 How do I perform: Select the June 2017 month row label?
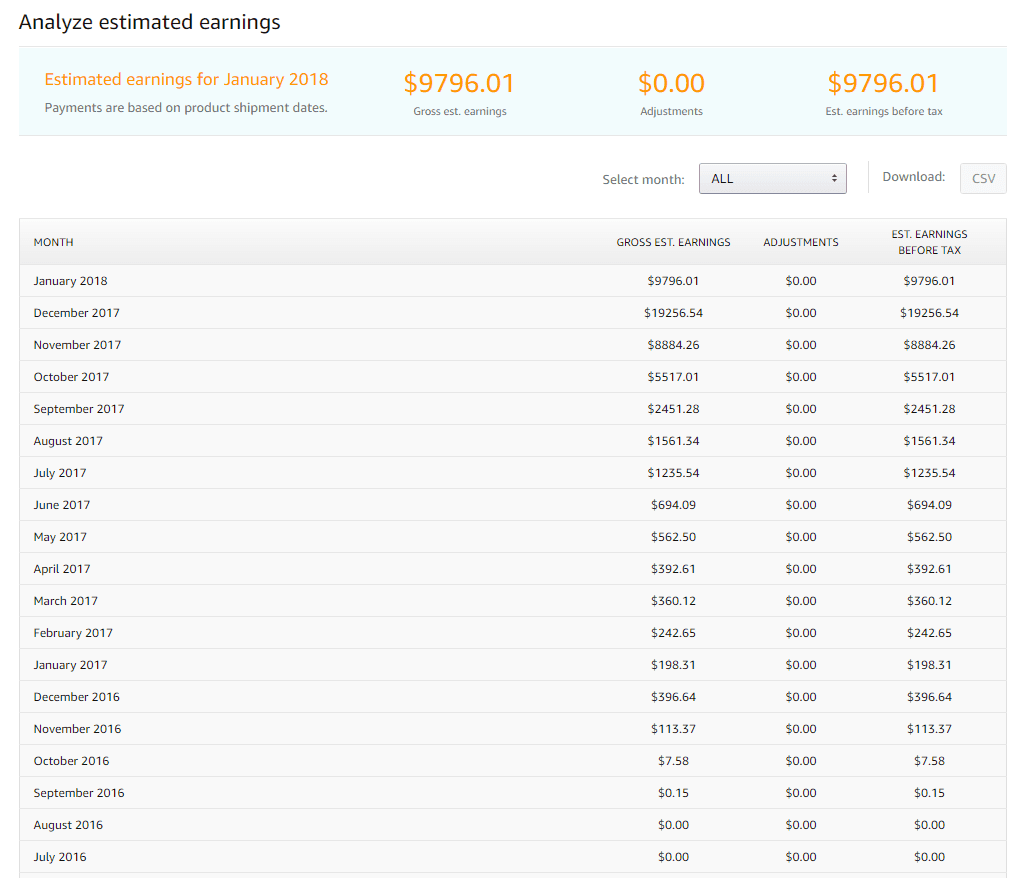[x=62, y=505]
